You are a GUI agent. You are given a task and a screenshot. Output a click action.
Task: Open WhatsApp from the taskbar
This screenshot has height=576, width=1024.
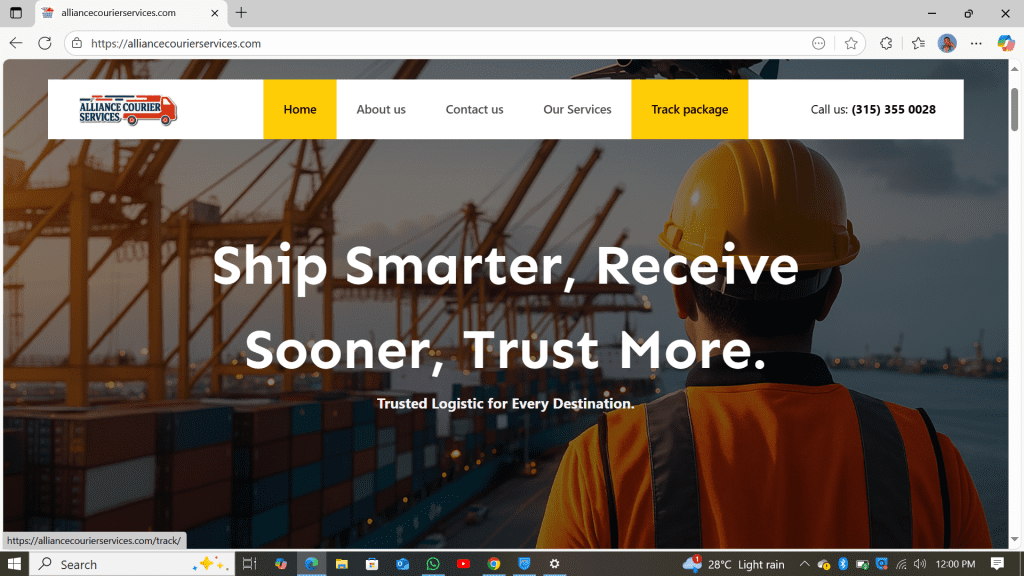(432, 564)
